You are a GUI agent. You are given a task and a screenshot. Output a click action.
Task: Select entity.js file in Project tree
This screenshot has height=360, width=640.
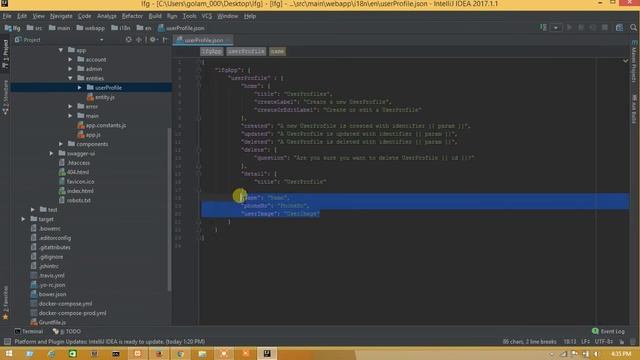tap(101, 97)
